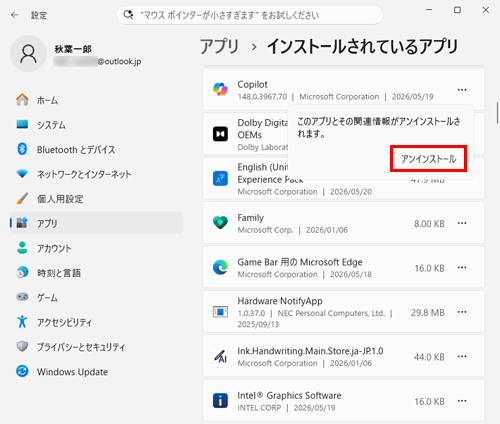Click the Copilot app icon
Screen dimensions: 500x424
(220, 89)
